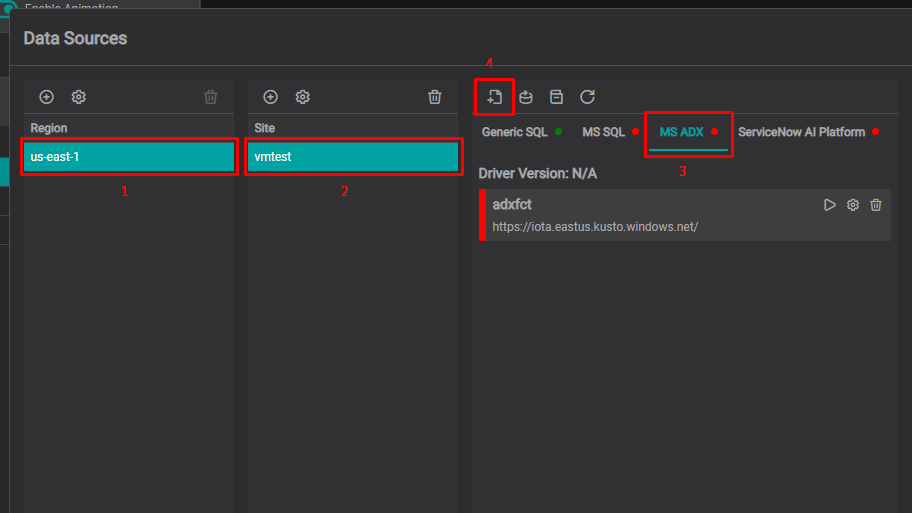
Task: Delete site using Site panel trash icon
Action: point(435,97)
